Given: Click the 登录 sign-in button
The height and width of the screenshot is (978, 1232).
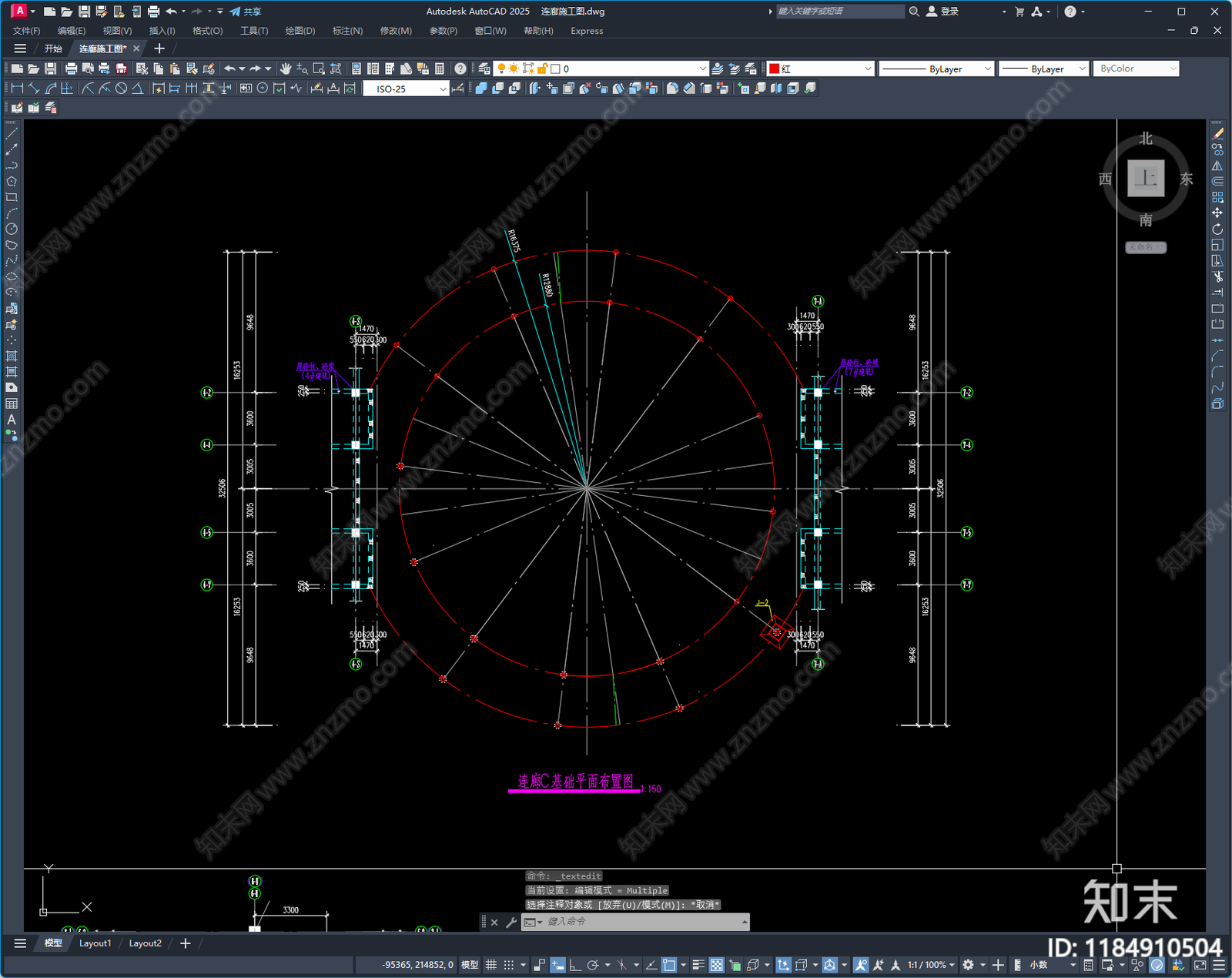Looking at the screenshot, I should pyautogui.click(x=942, y=12).
